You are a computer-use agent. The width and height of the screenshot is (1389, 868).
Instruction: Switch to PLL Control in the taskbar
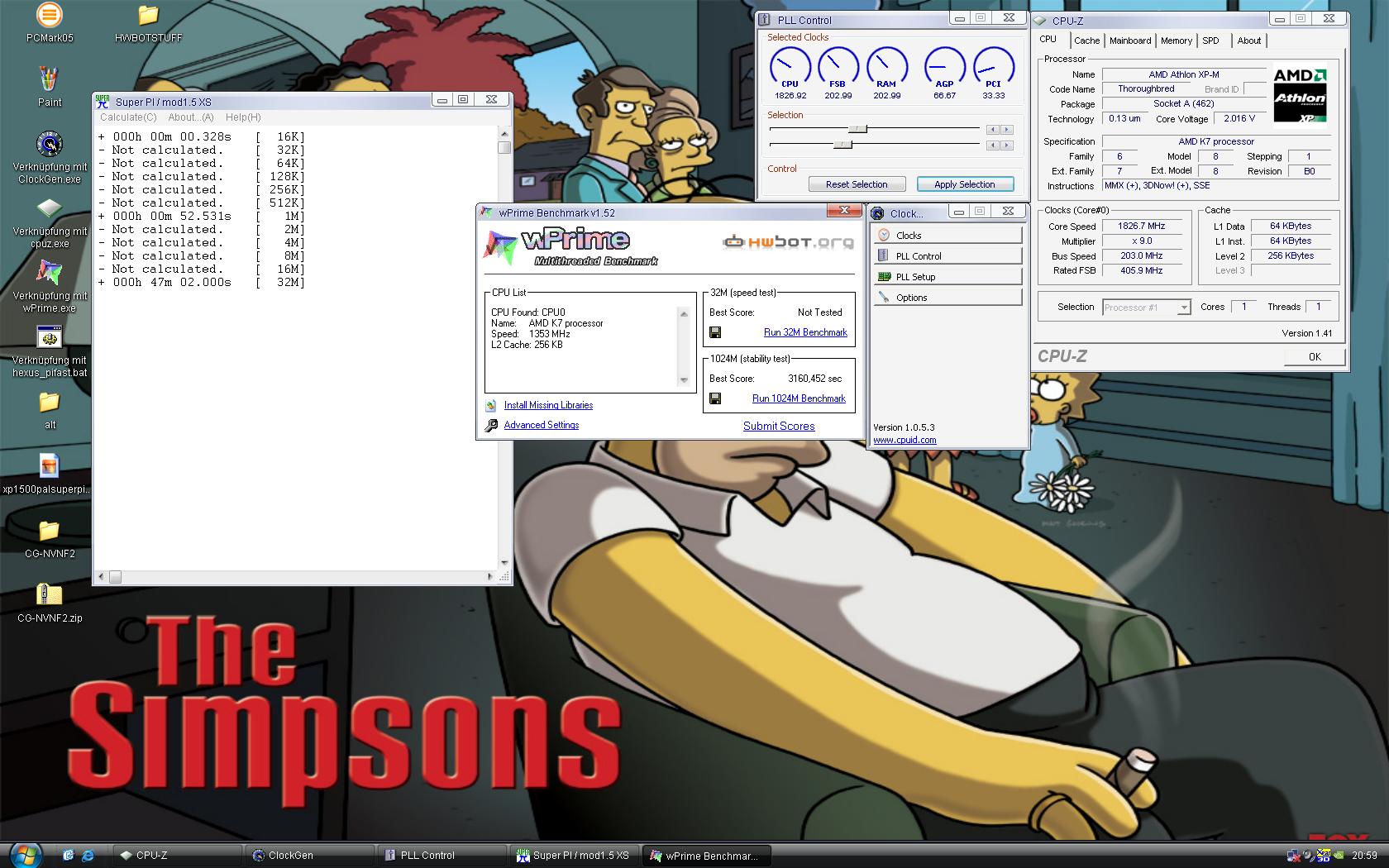(442, 856)
